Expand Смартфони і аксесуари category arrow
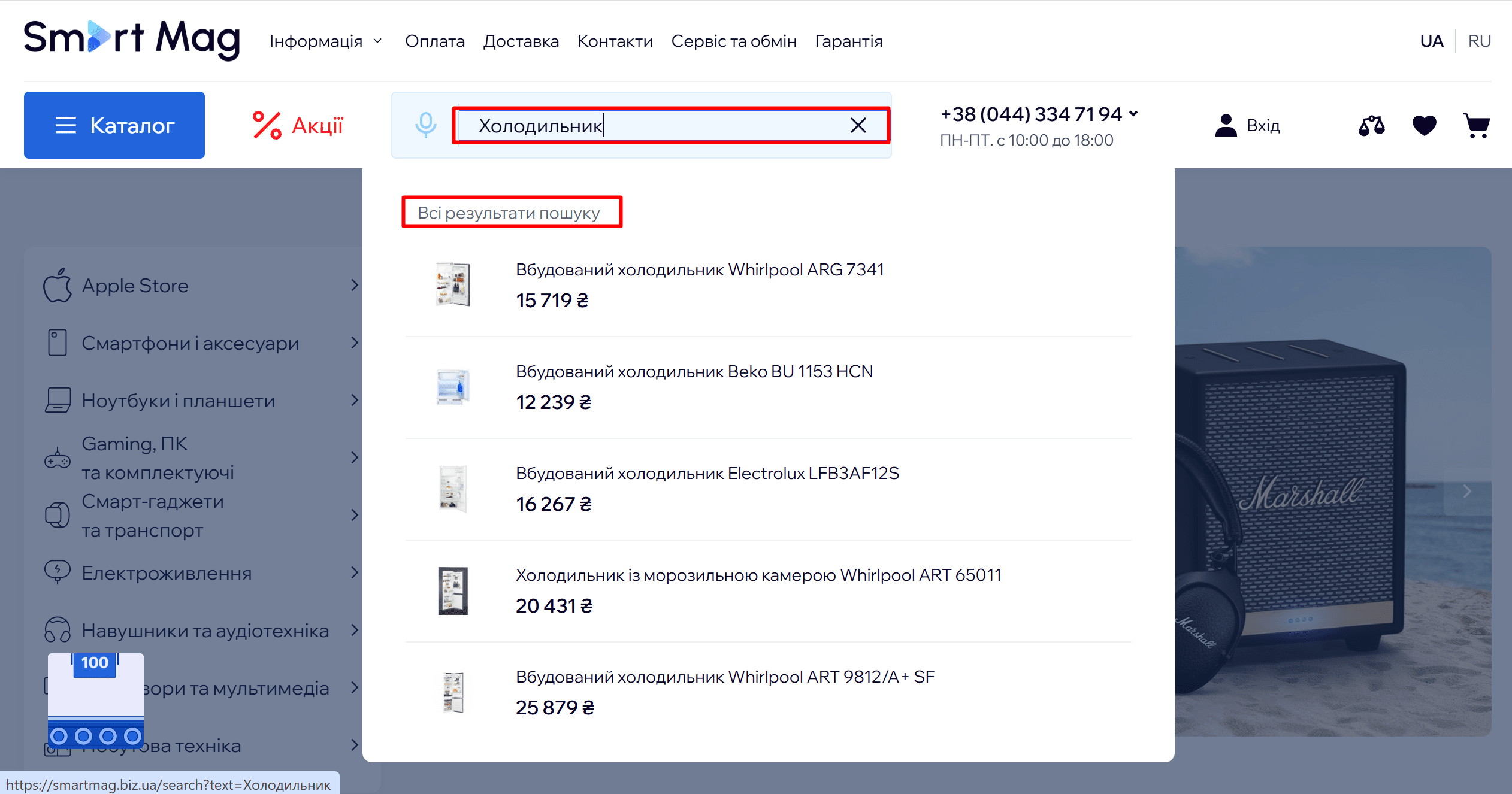The height and width of the screenshot is (794, 1512). [x=355, y=343]
